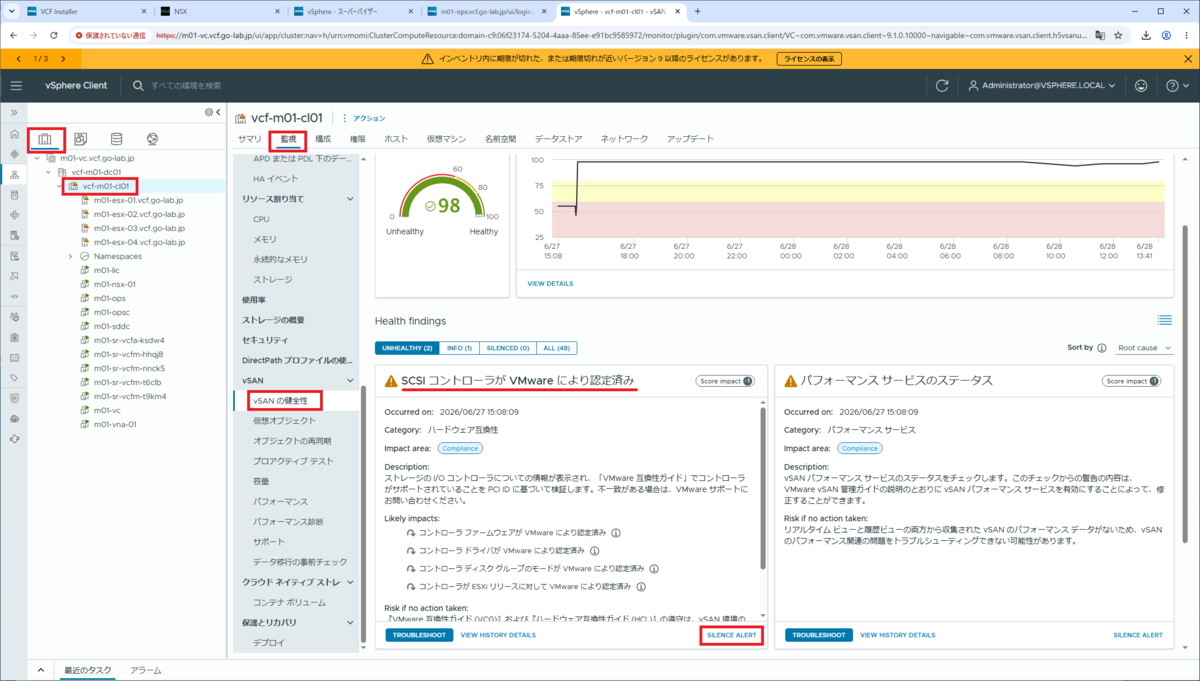
Task: Expand the left rail with double chevron
Action: 14,112
